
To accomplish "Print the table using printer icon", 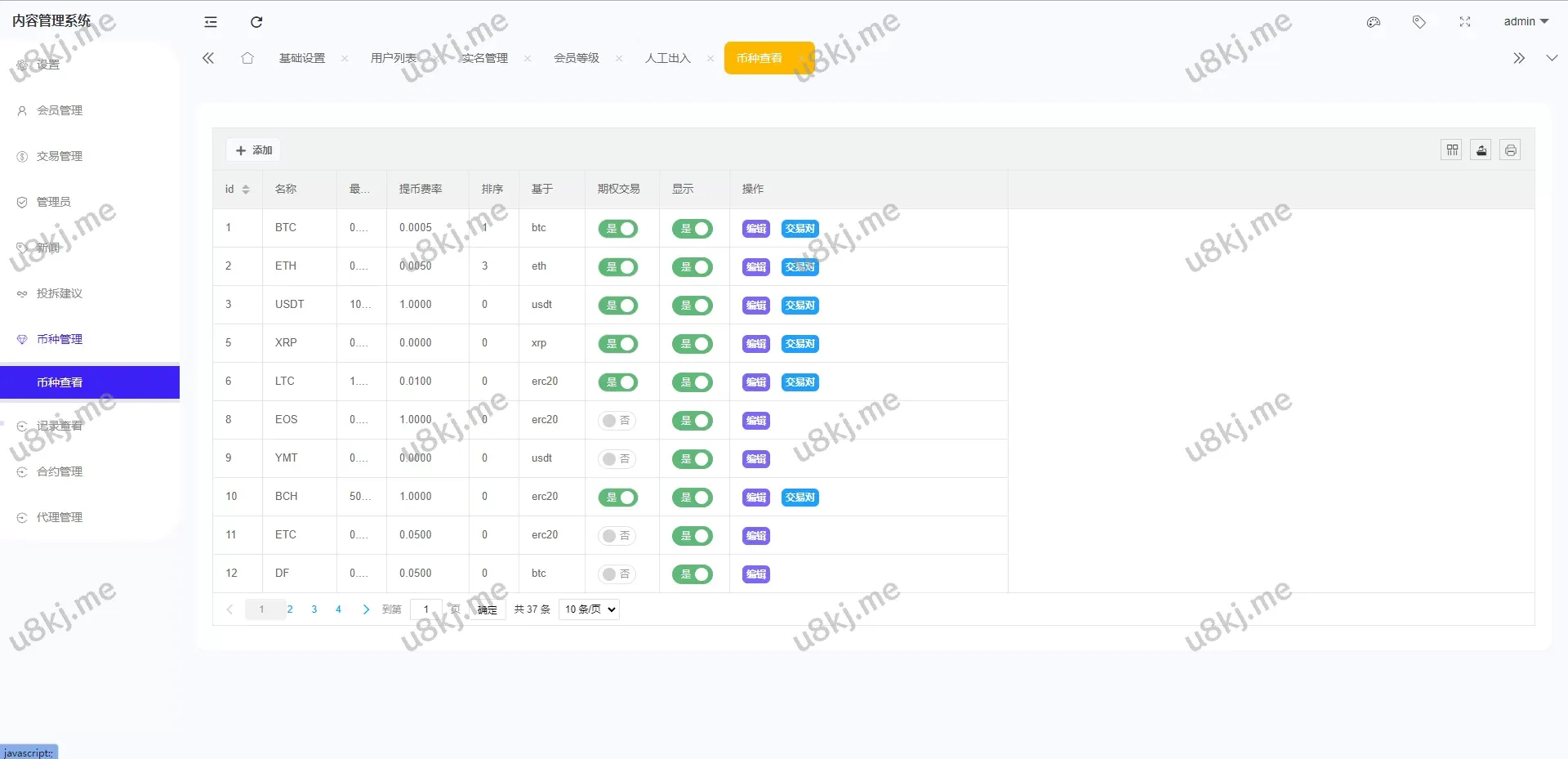I will [1511, 150].
